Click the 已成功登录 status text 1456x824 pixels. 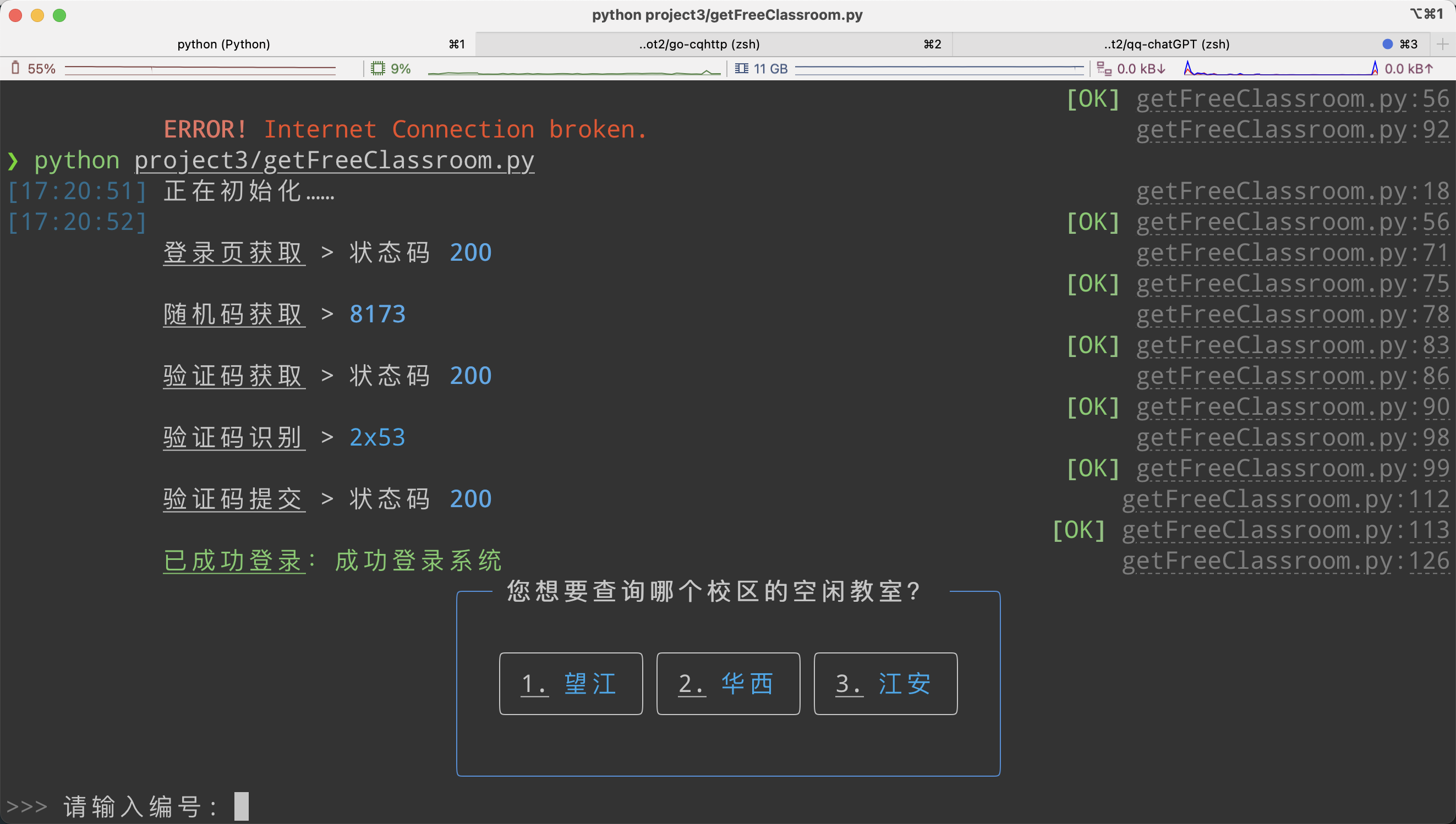234,562
